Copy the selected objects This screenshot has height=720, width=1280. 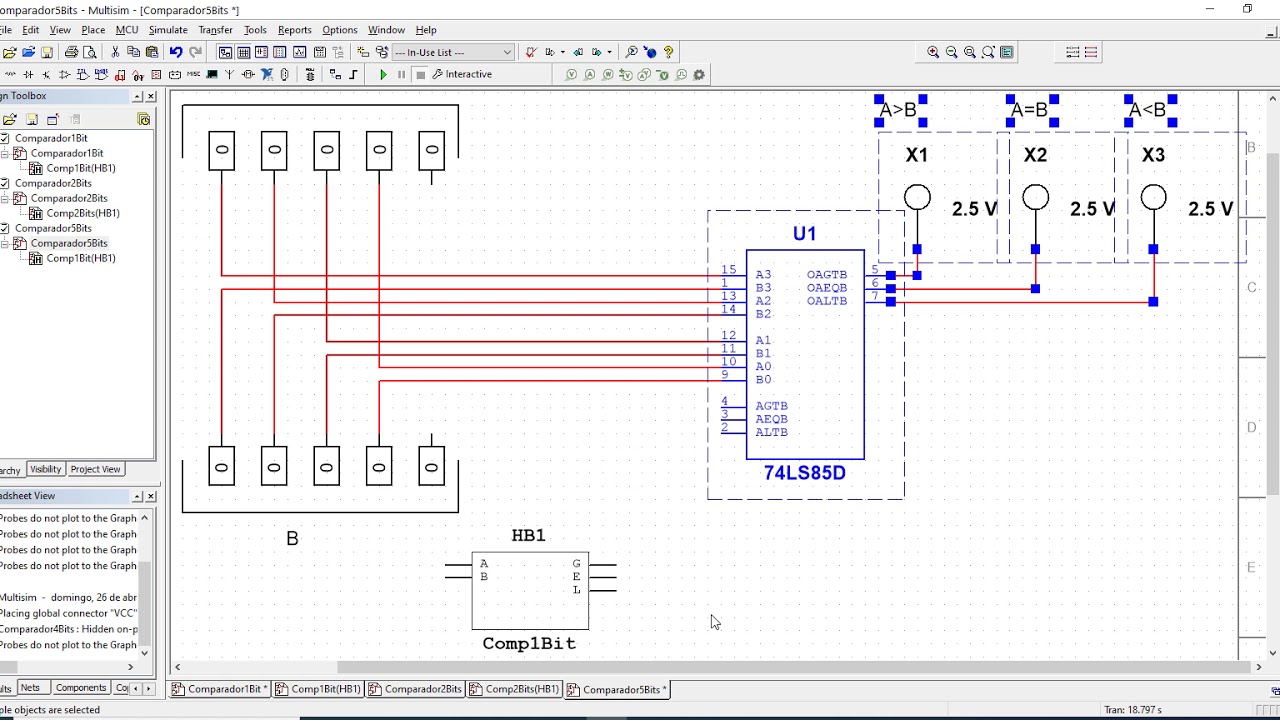pos(133,52)
